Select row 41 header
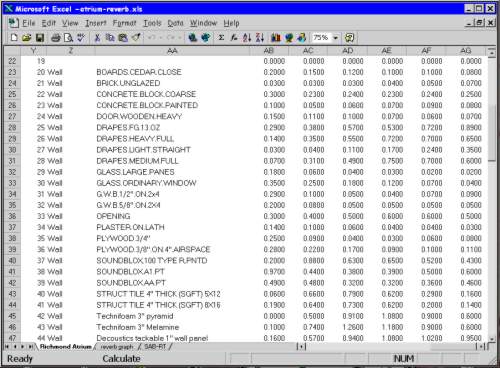The image size is (500, 368). [12, 272]
